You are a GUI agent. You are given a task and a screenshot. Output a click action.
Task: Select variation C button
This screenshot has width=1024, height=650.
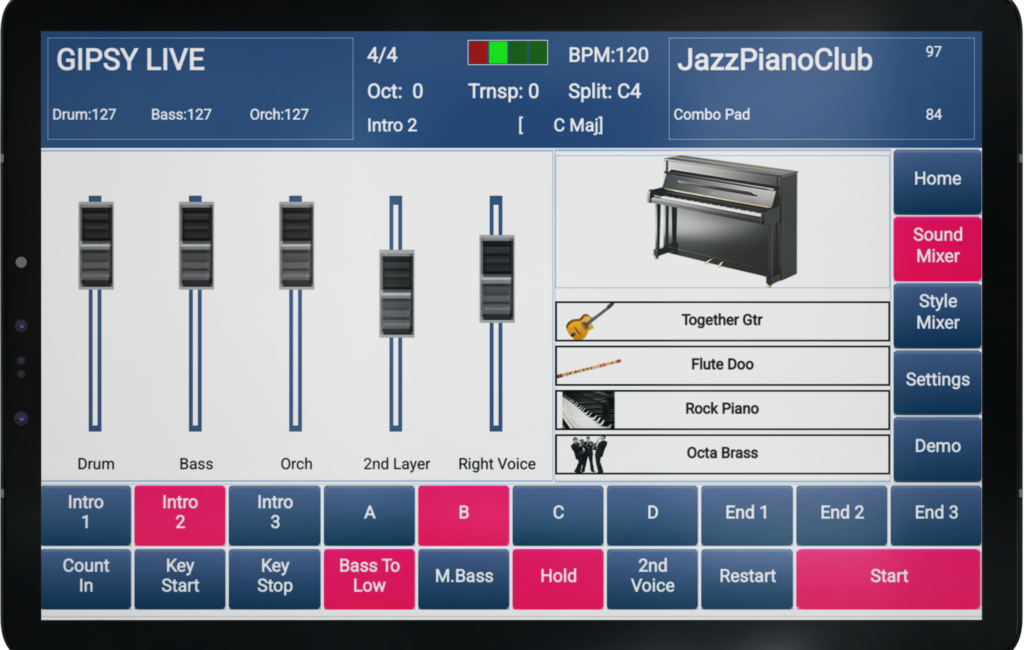[558, 513]
